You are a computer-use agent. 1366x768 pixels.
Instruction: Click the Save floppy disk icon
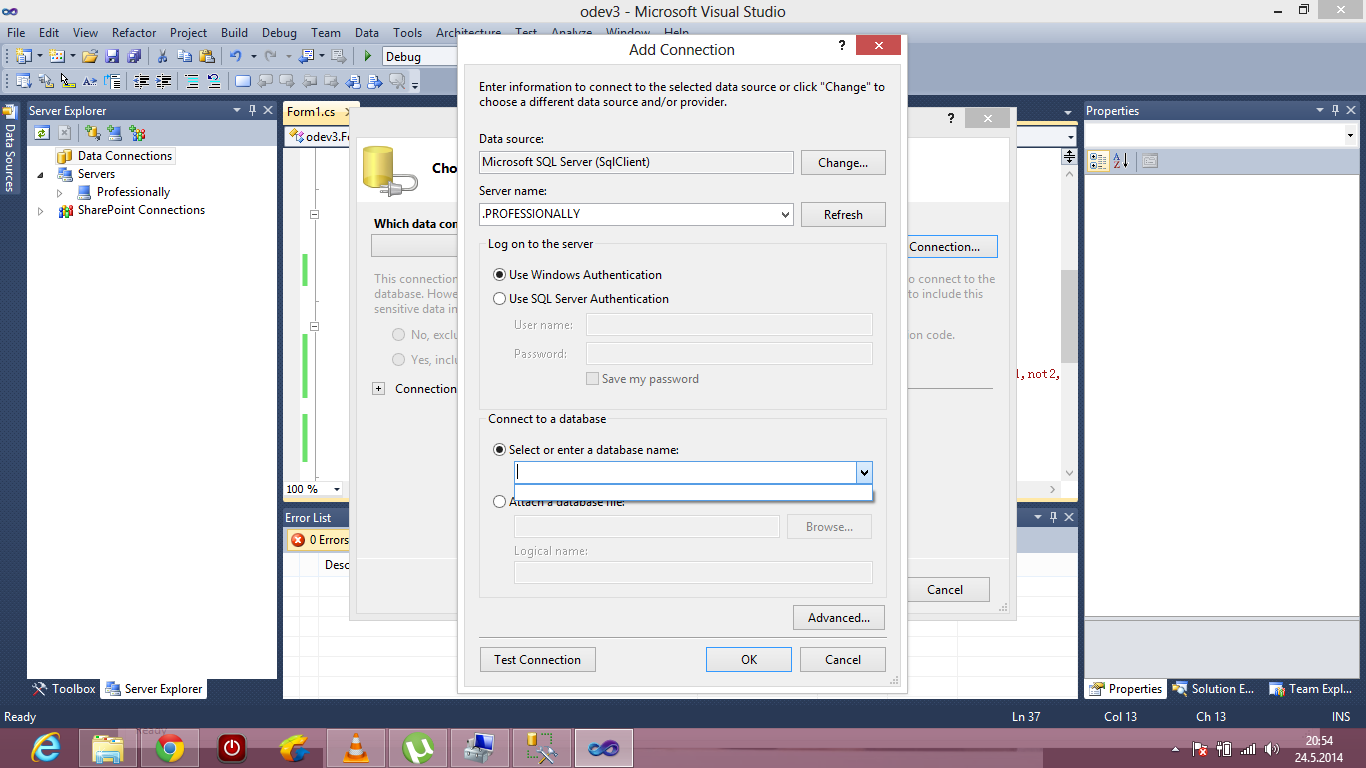(112, 57)
